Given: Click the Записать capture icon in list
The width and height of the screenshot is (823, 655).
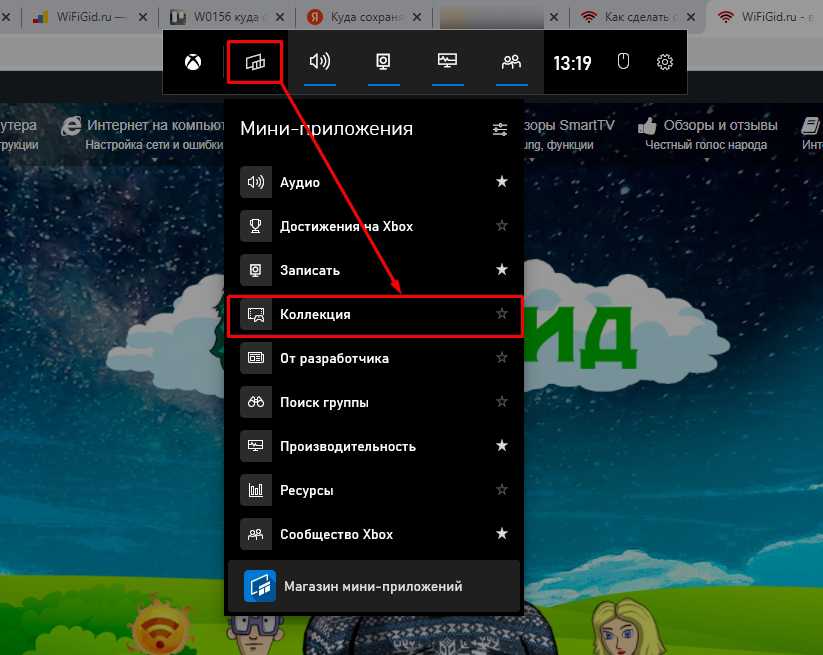Looking at the screenshot, I should [x=256, y=270].
